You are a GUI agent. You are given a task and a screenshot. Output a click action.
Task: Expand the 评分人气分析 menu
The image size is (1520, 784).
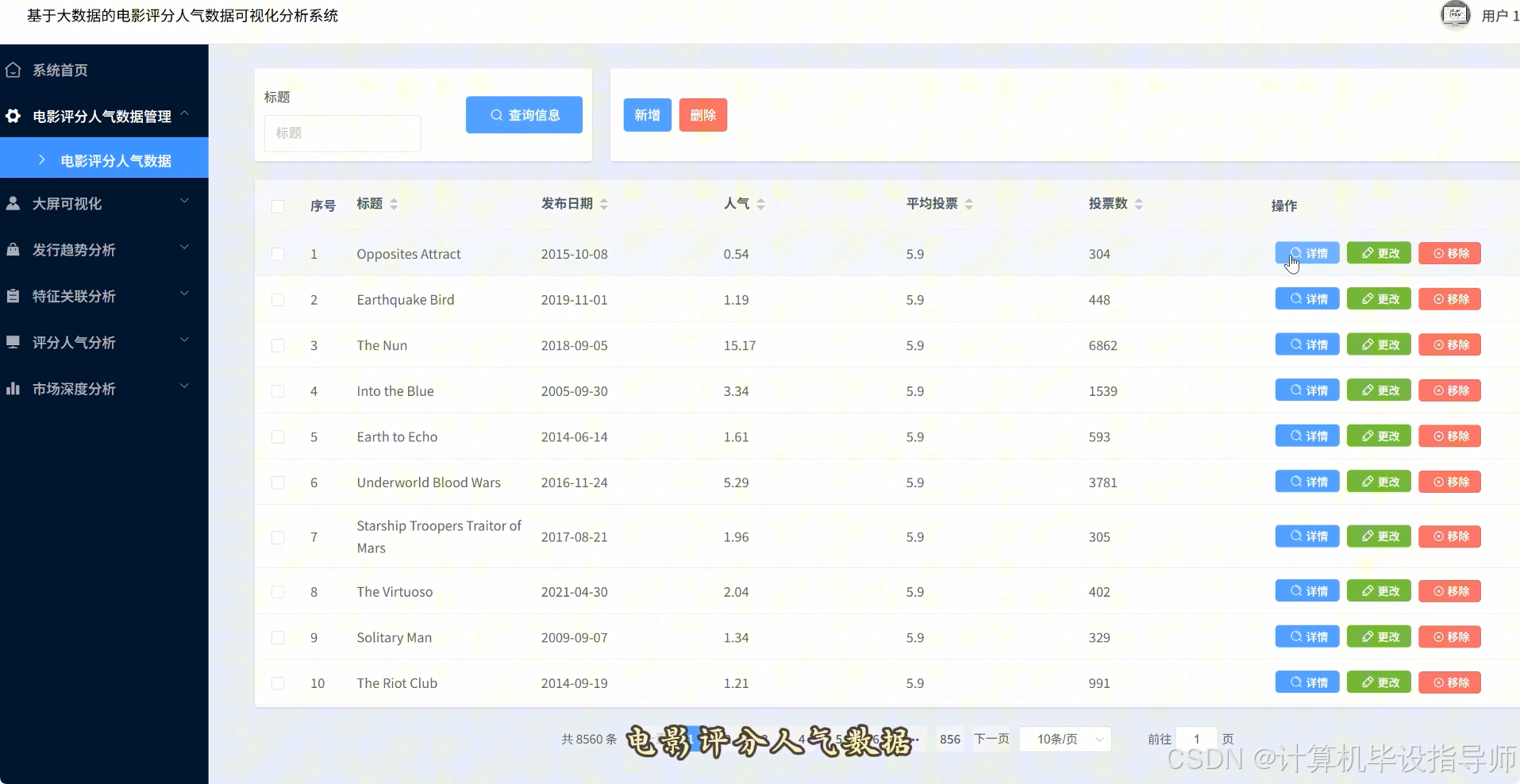tap(184, 340)
